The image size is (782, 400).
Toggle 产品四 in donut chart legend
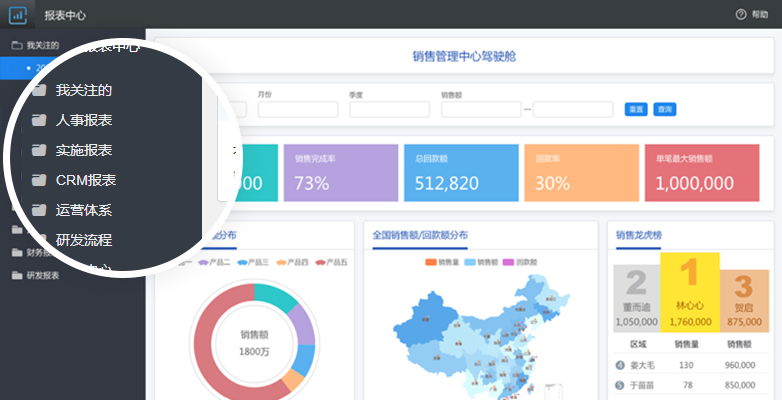[x=292, y=262]
